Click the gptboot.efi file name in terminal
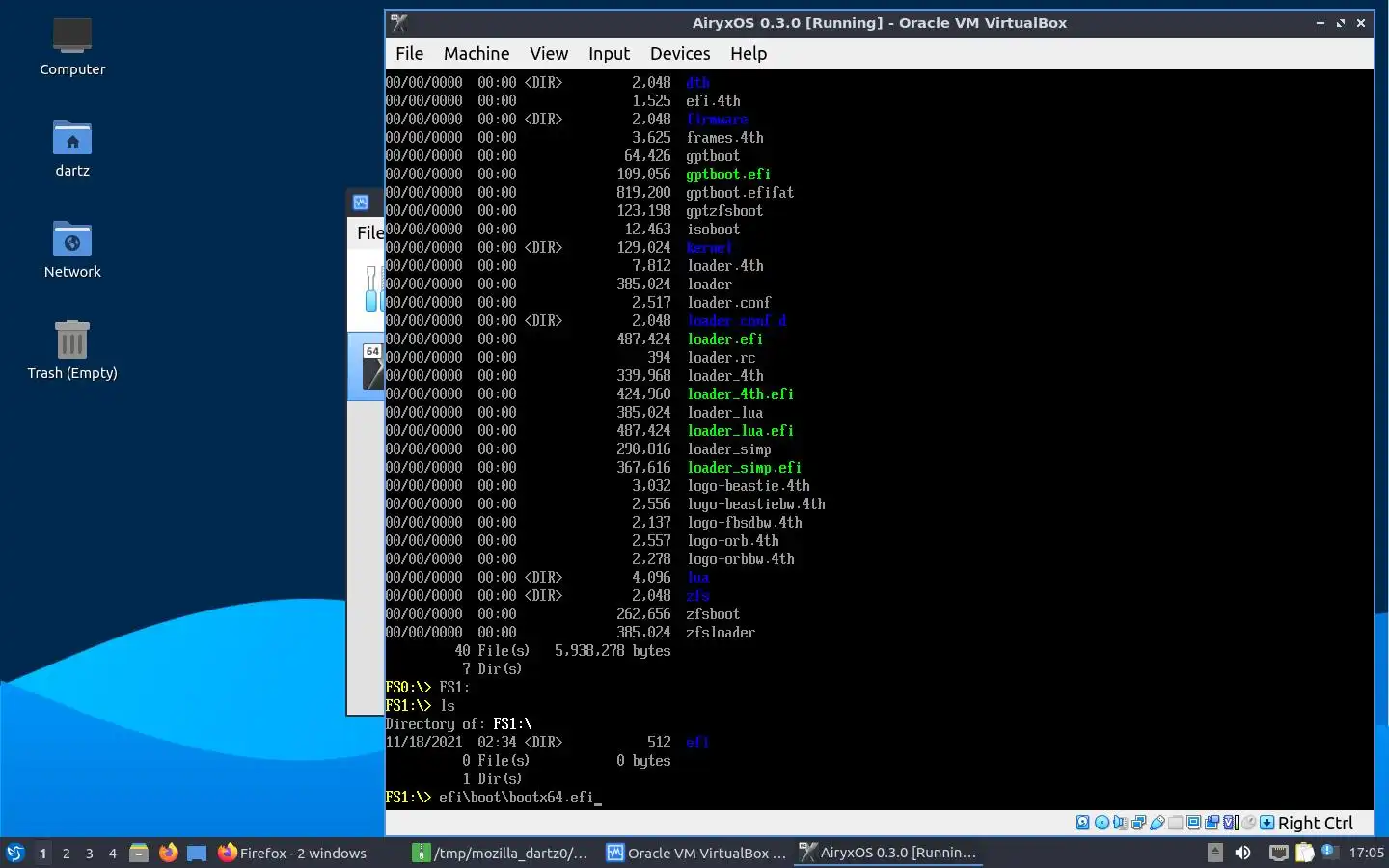Viewport: 1389px width, 868px height. [x=728, y=175]
